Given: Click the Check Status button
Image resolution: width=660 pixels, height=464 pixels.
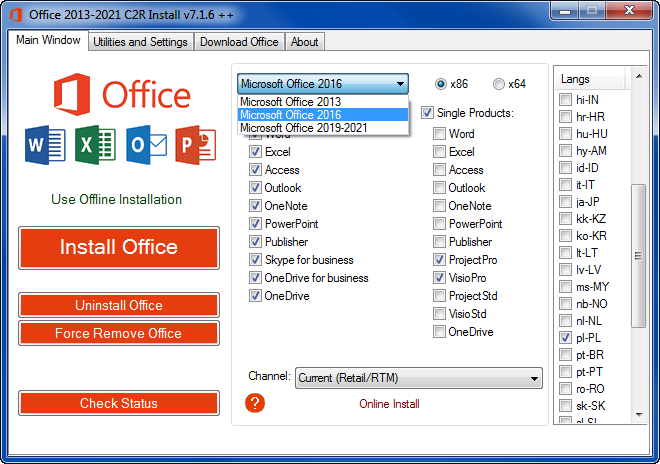Looking at the screenshot, I should tap(119, 403).
